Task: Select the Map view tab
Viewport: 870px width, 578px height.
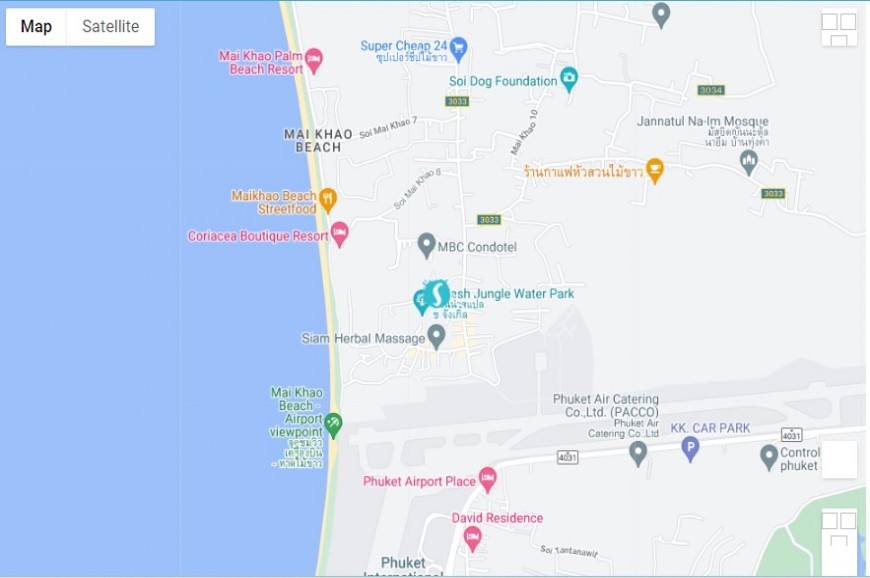Action: tap(36, 27)
